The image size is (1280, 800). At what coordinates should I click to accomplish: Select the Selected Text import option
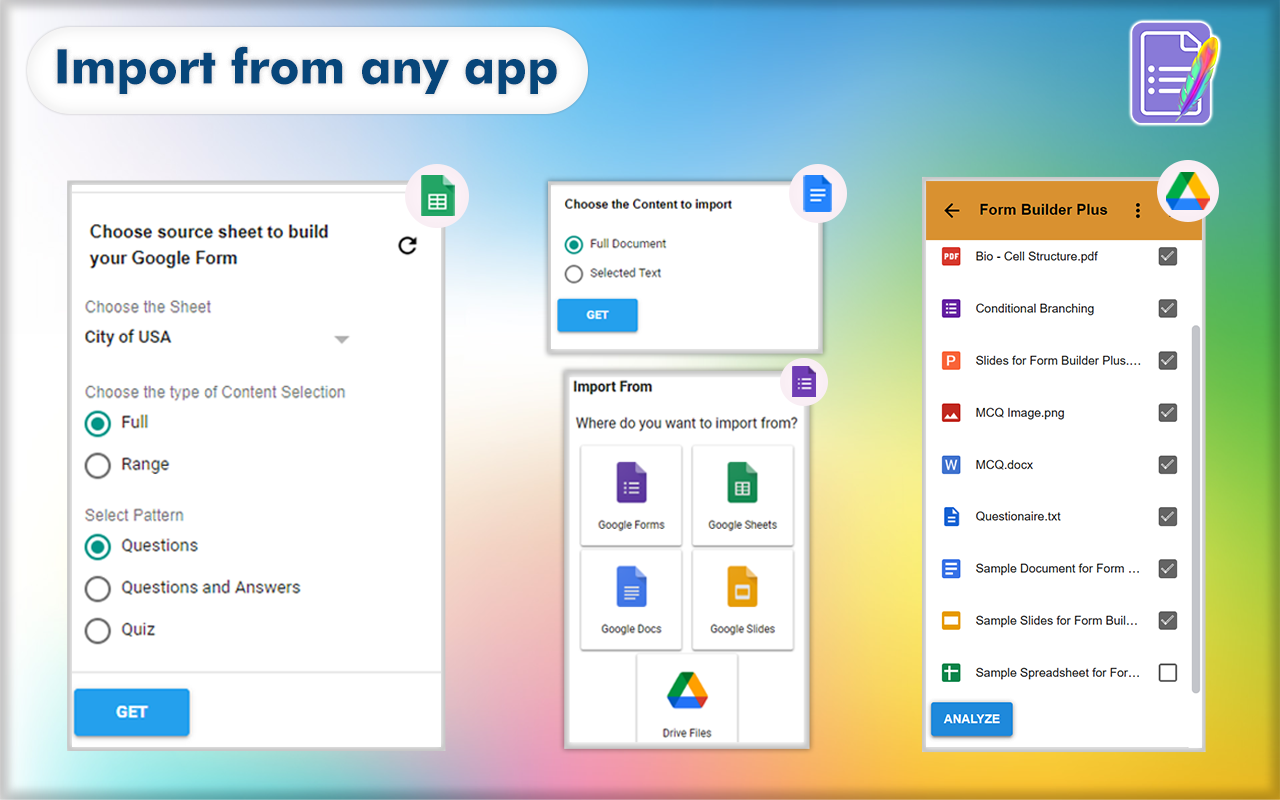tap(573, 272)
